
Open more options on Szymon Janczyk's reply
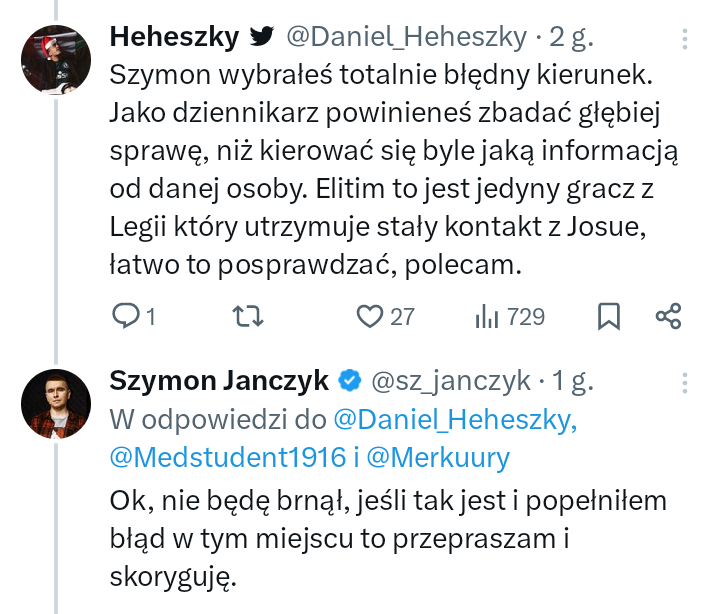click(685, 381)
